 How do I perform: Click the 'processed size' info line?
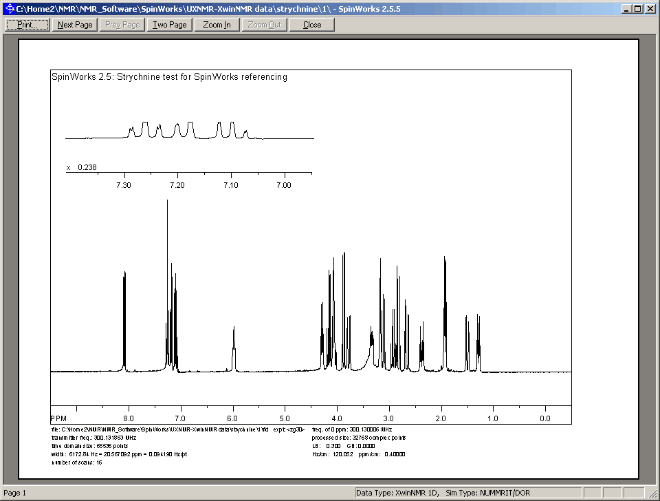tap(359, 438)
